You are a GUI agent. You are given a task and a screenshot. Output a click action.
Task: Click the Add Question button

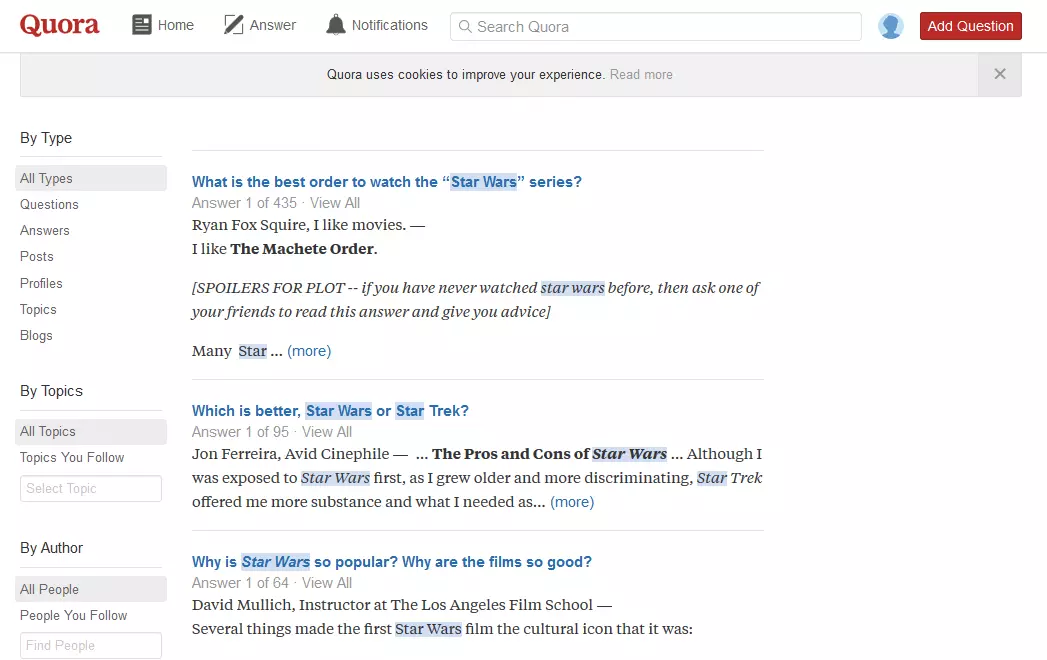click(970, 26)
